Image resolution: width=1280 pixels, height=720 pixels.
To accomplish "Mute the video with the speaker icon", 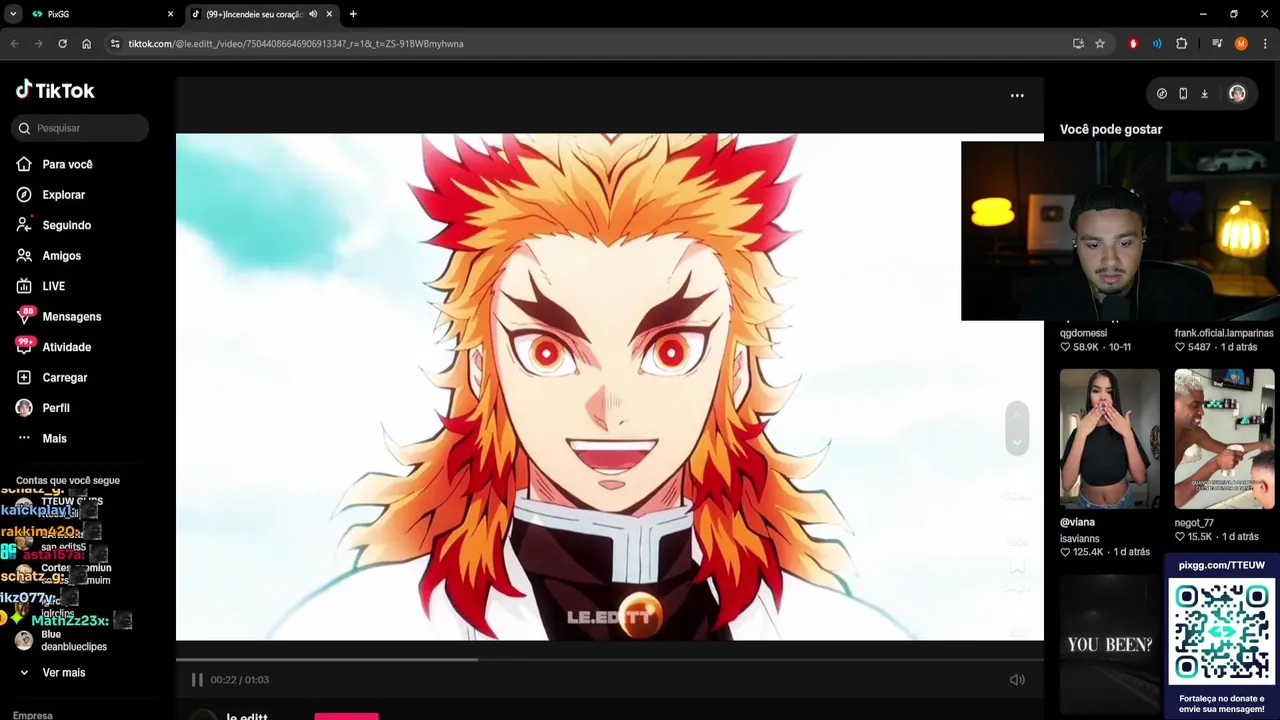I will (1017, 680).
